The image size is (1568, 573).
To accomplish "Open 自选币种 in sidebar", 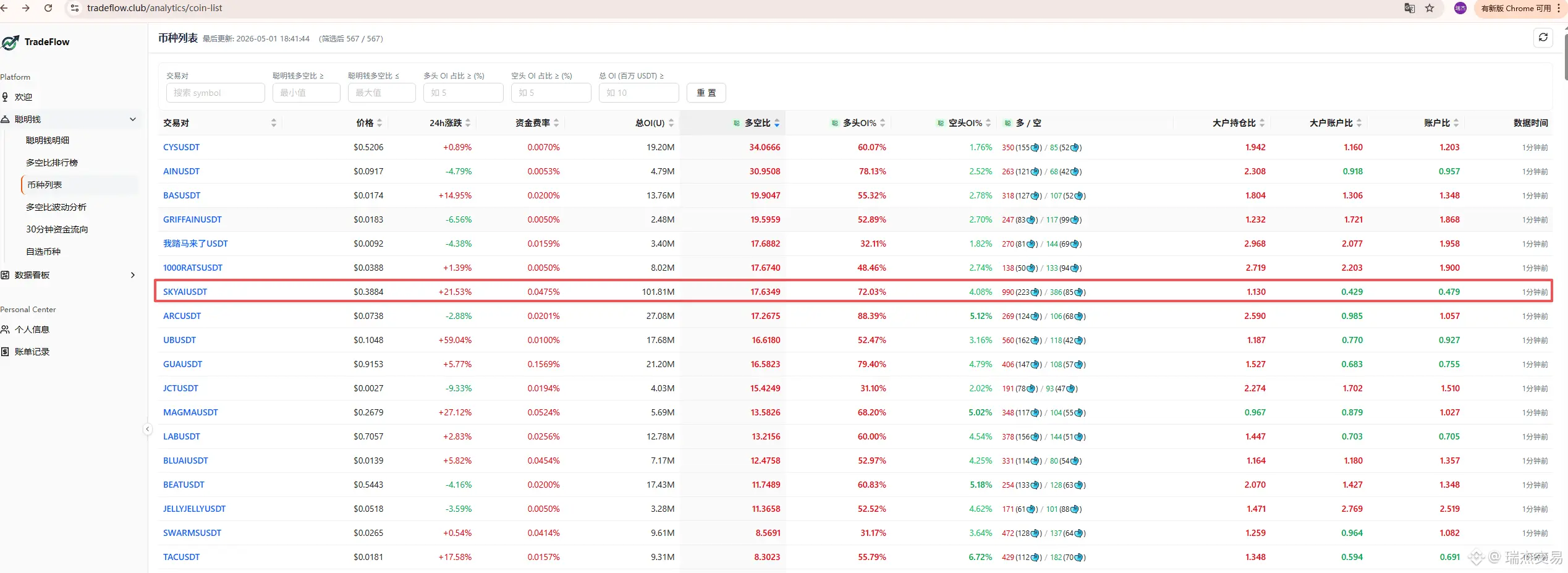I will (x=43, y=252).
